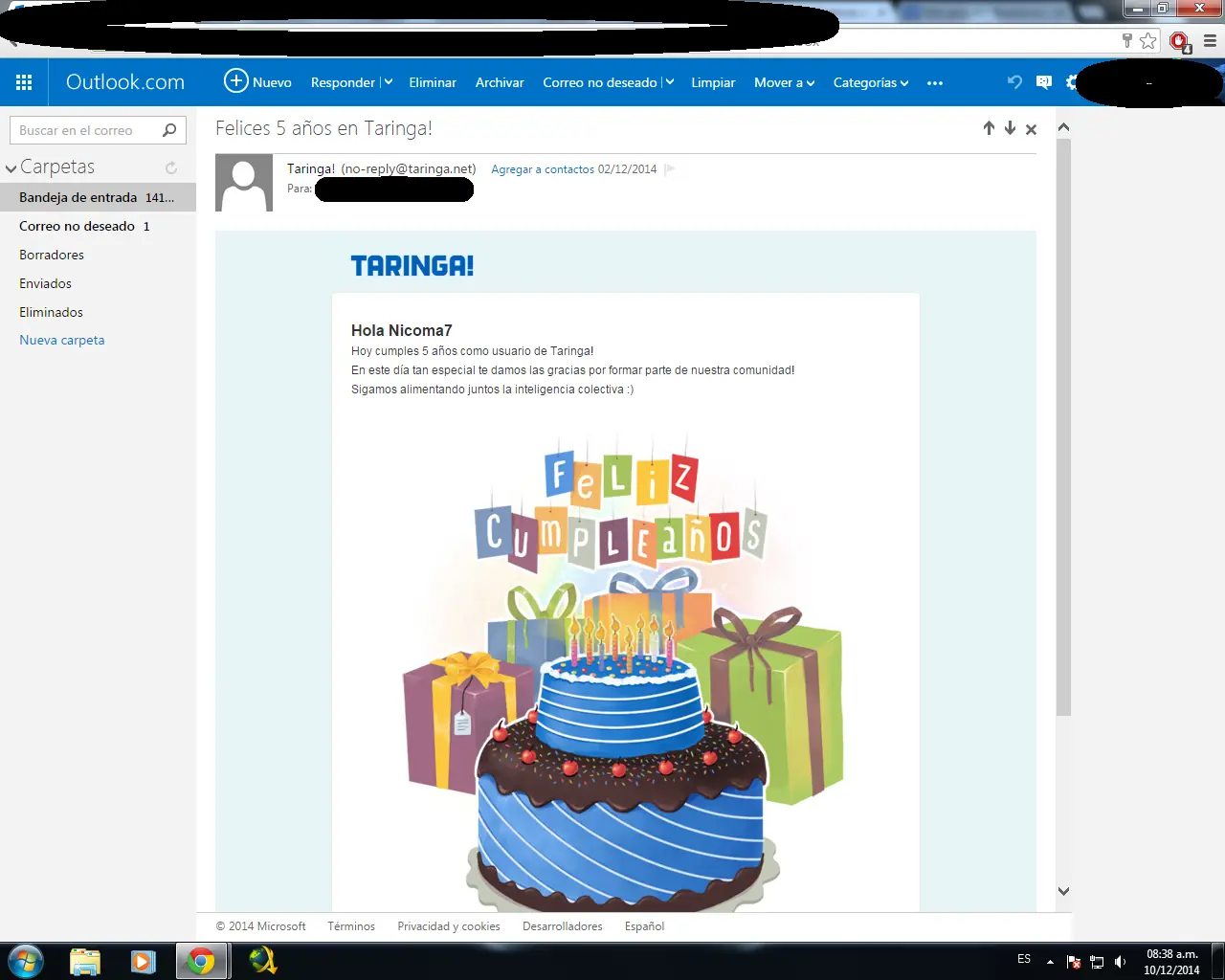The width and height of the screenshot is (1225, 980).
Task: Open the Desarrolladores footer link
Action: click(x=563, y=926)
